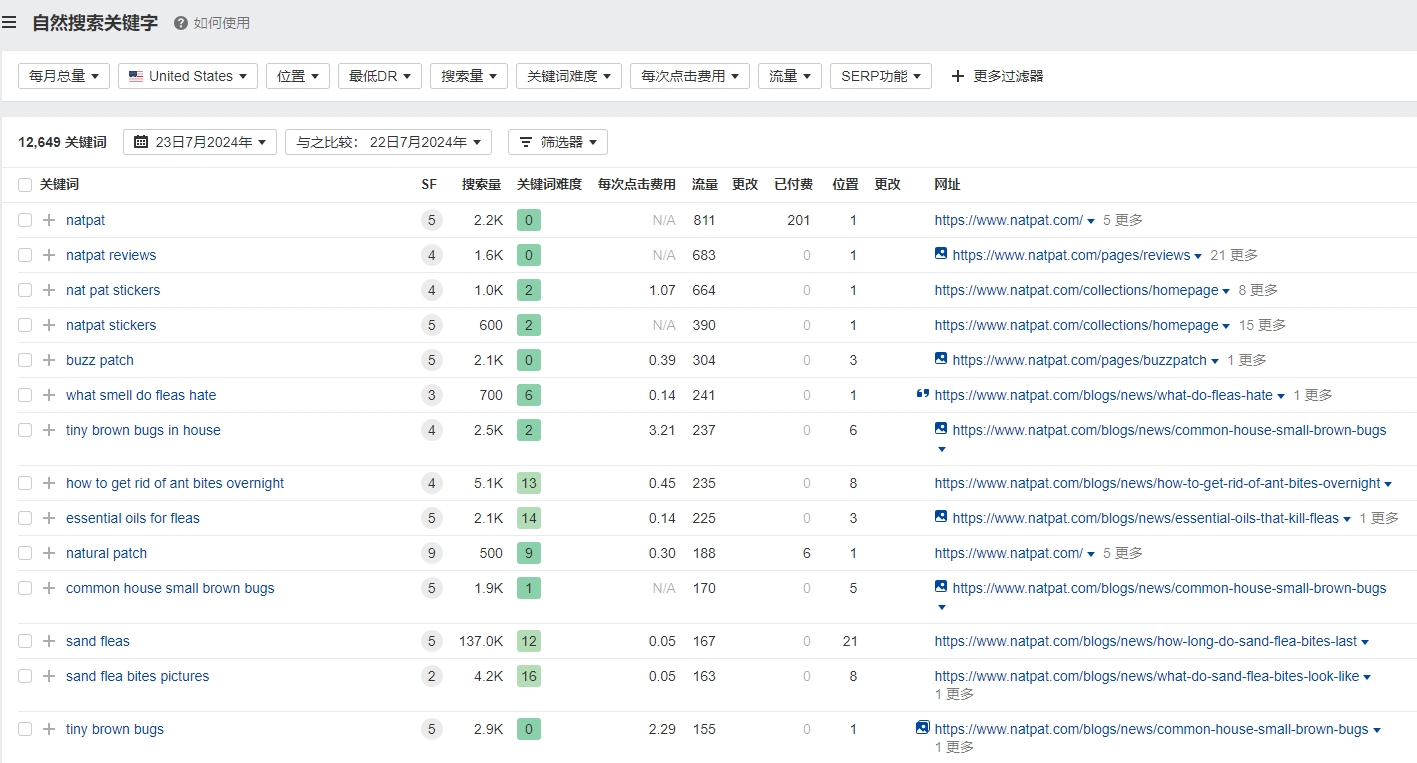Open the hamburger menu icon
The width and height of the screenshot is (1417, 763).
pyautogui.click(x=9, y=22)
